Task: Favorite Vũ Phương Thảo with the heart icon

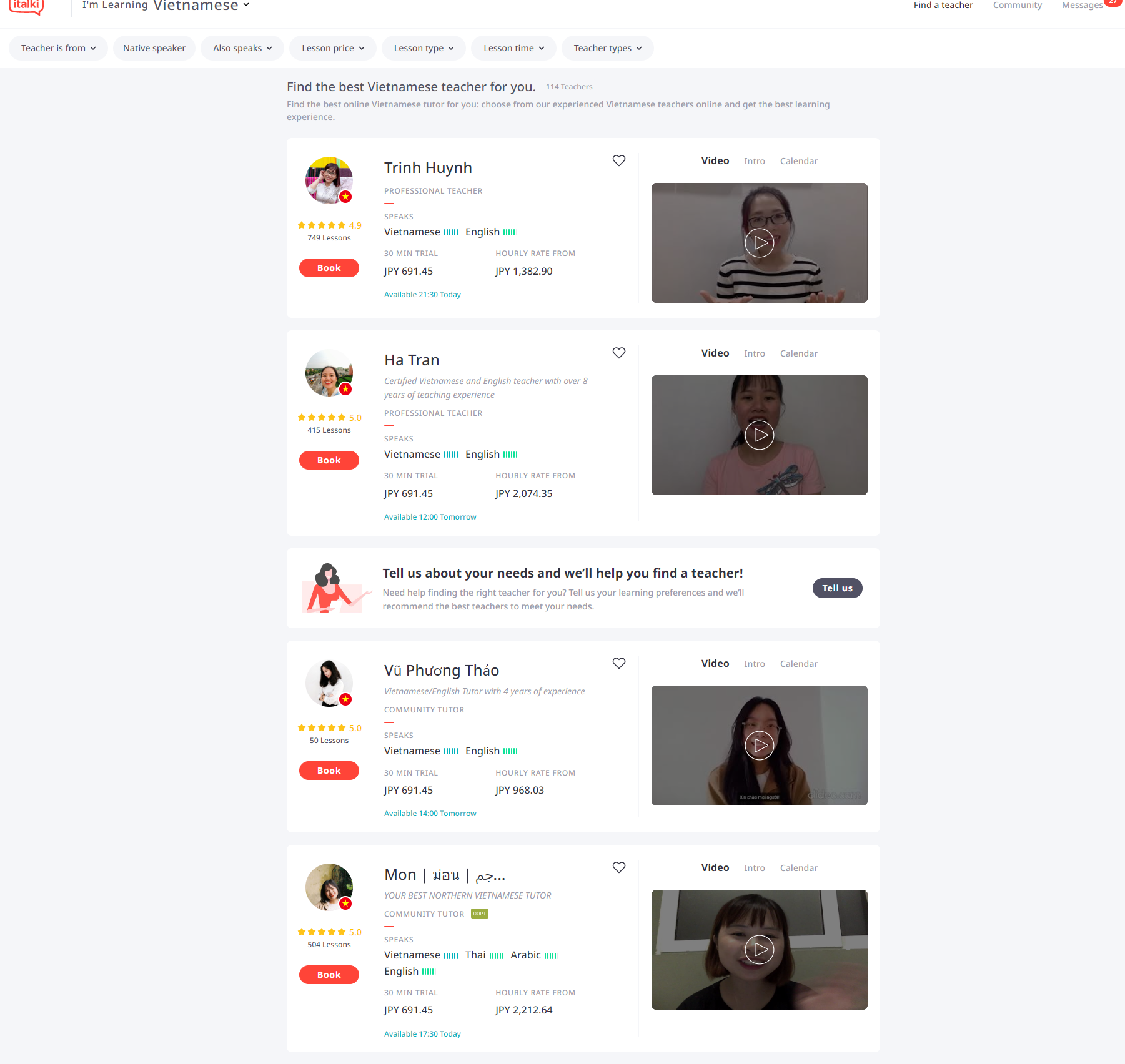Action: 619,663
